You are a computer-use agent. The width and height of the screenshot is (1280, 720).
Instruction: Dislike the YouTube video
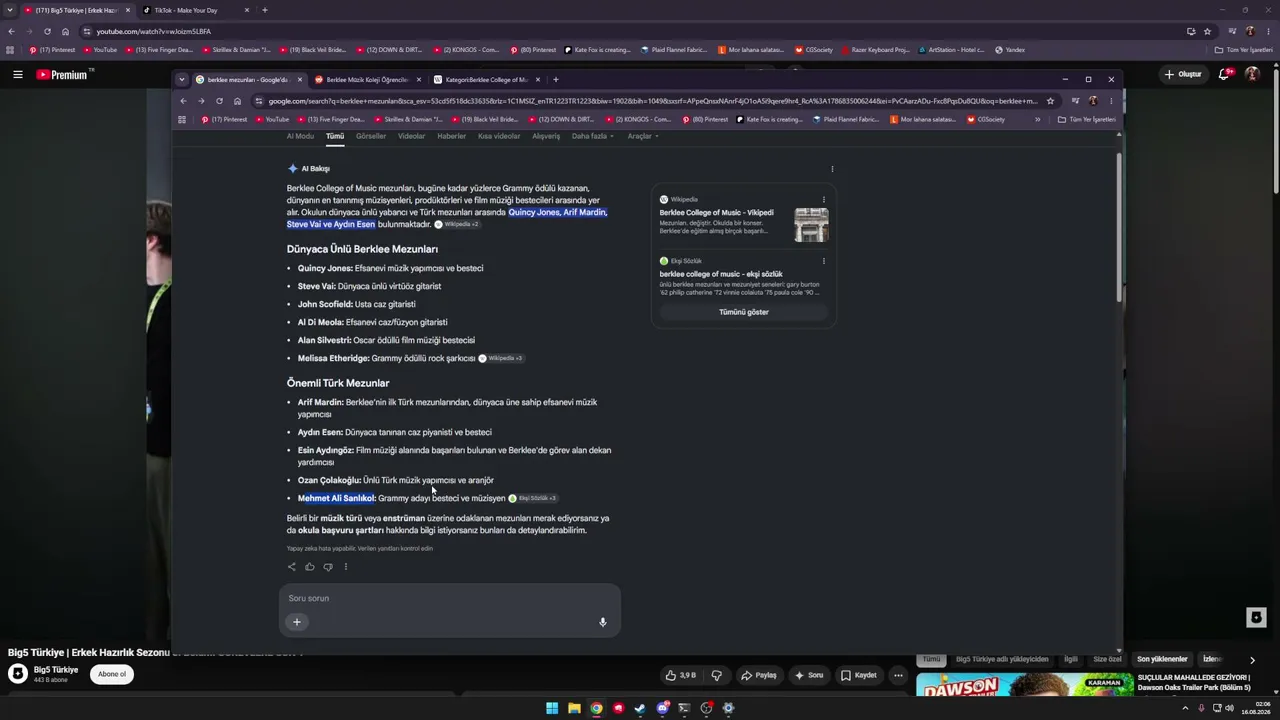[x=716, y=675]
